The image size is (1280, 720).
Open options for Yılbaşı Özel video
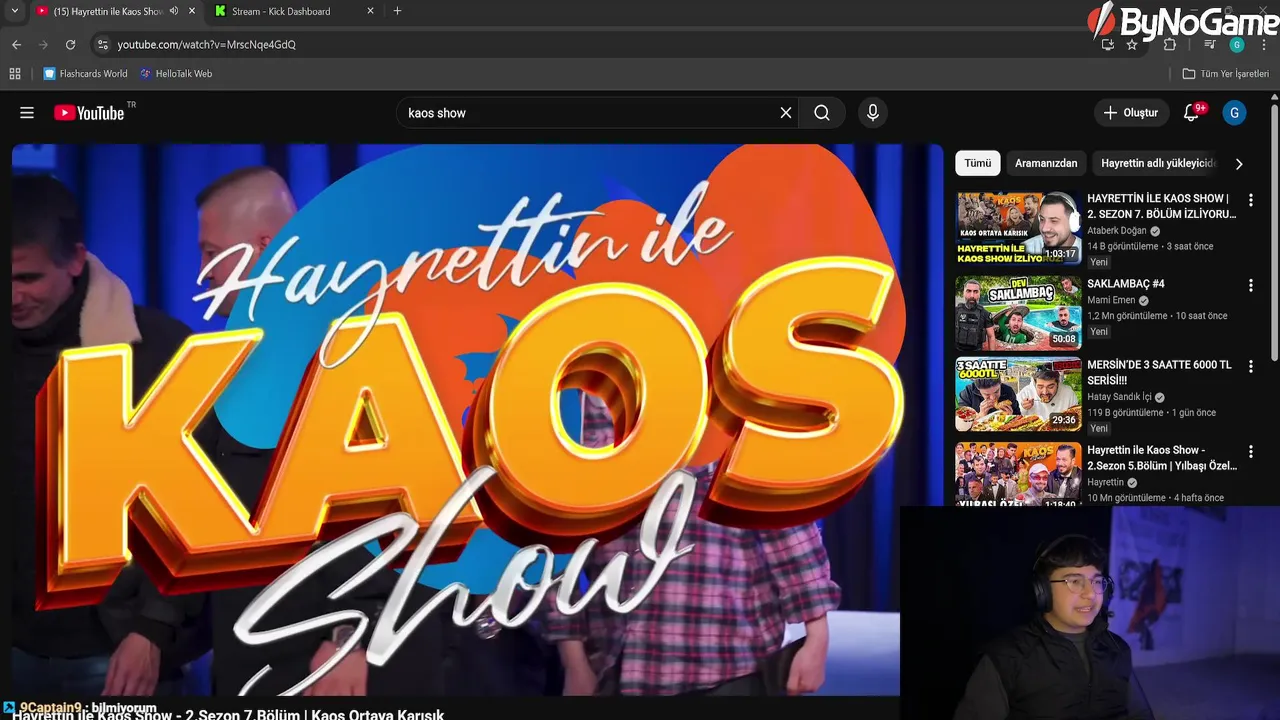(x=1250, y=452)
